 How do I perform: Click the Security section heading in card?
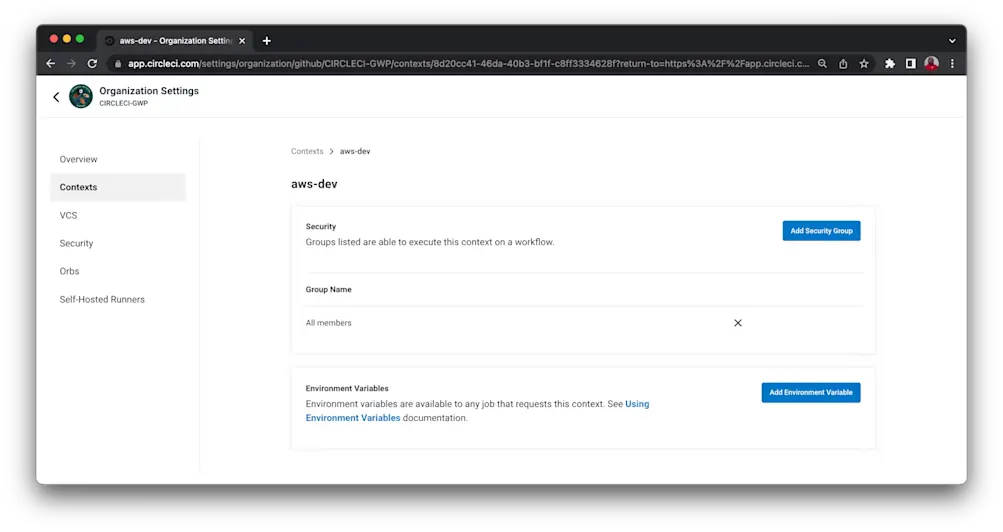[320, 226]
